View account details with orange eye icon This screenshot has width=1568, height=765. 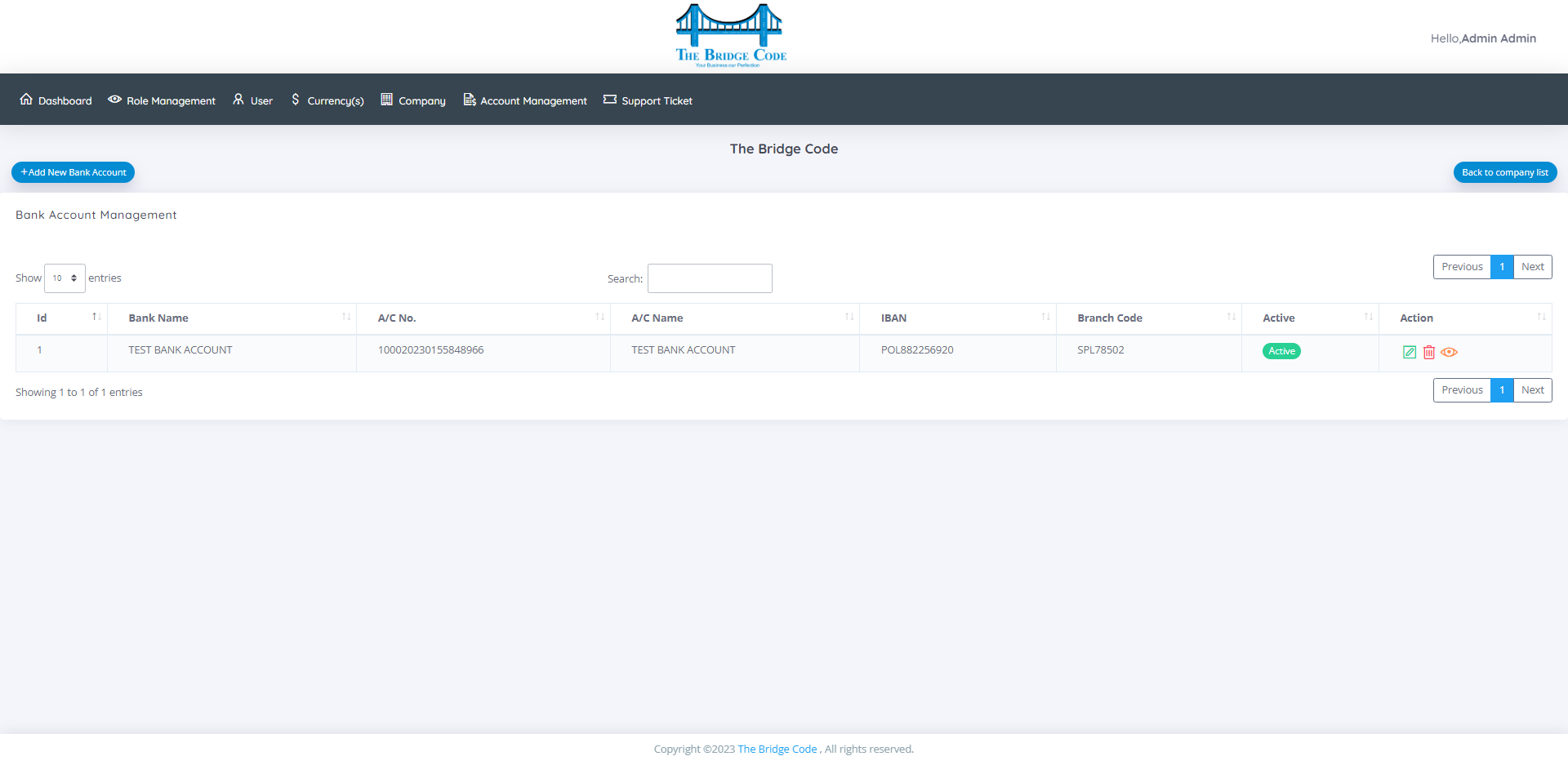click(x=1449, y=352)
